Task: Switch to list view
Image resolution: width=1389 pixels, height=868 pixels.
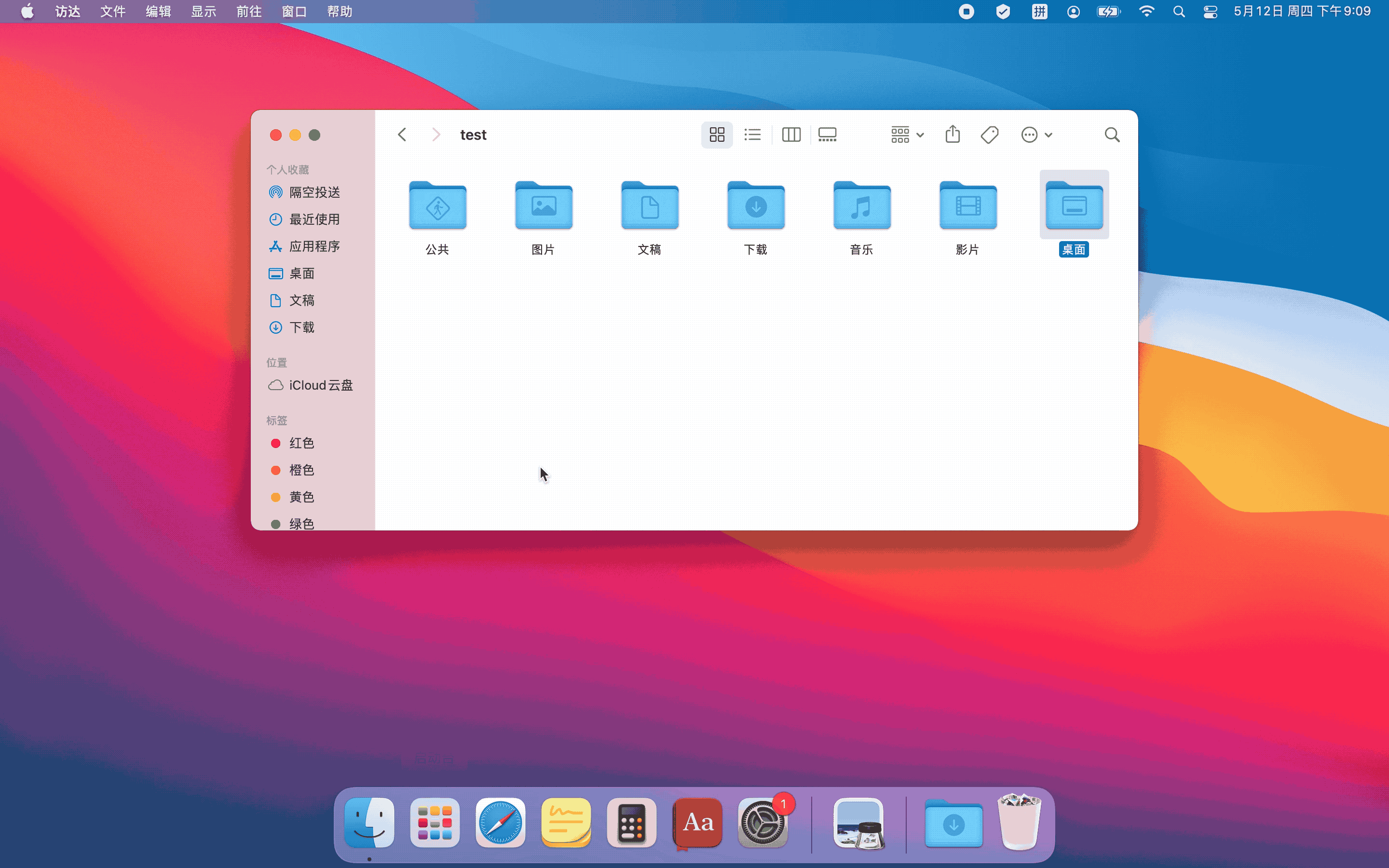Action: [x=752, y=135]
